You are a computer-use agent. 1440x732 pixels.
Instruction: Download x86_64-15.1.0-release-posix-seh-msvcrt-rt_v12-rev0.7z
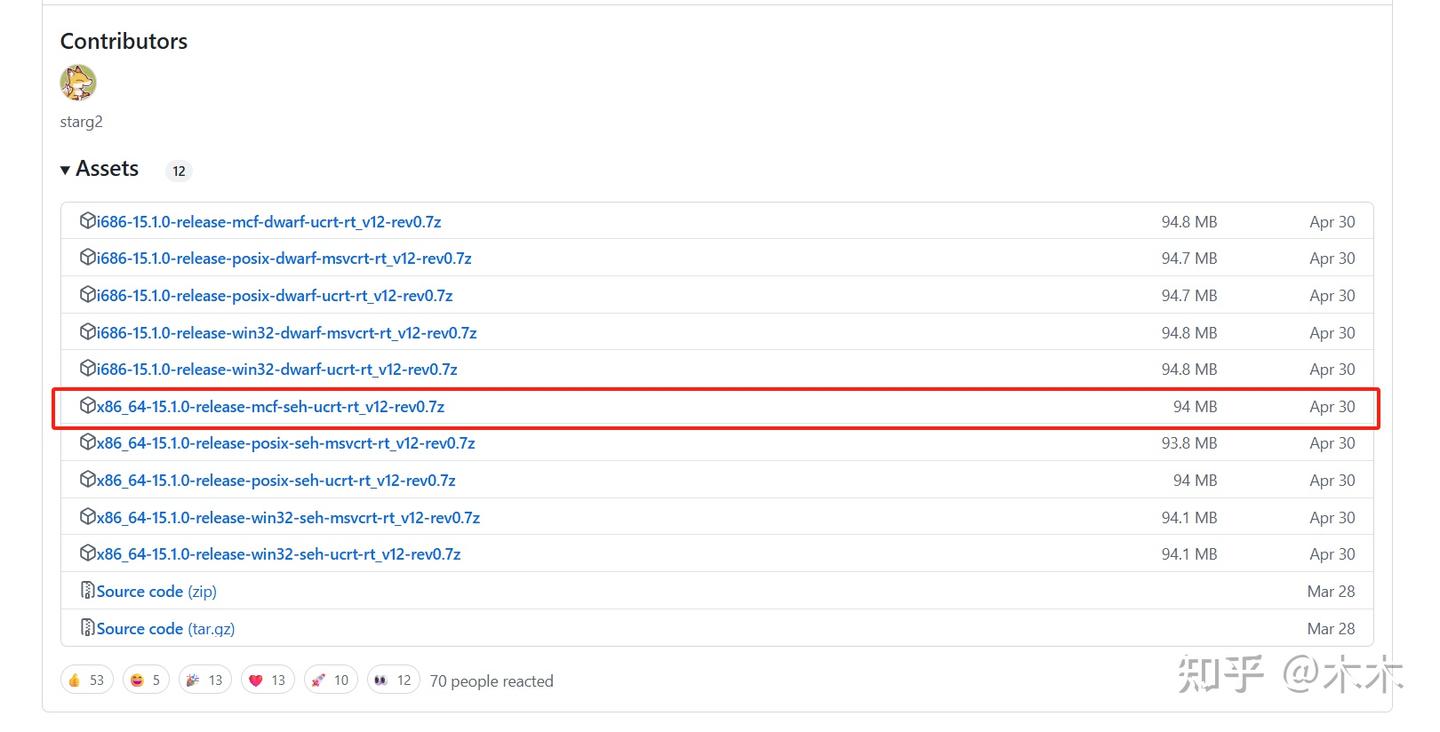pos(286,443)
